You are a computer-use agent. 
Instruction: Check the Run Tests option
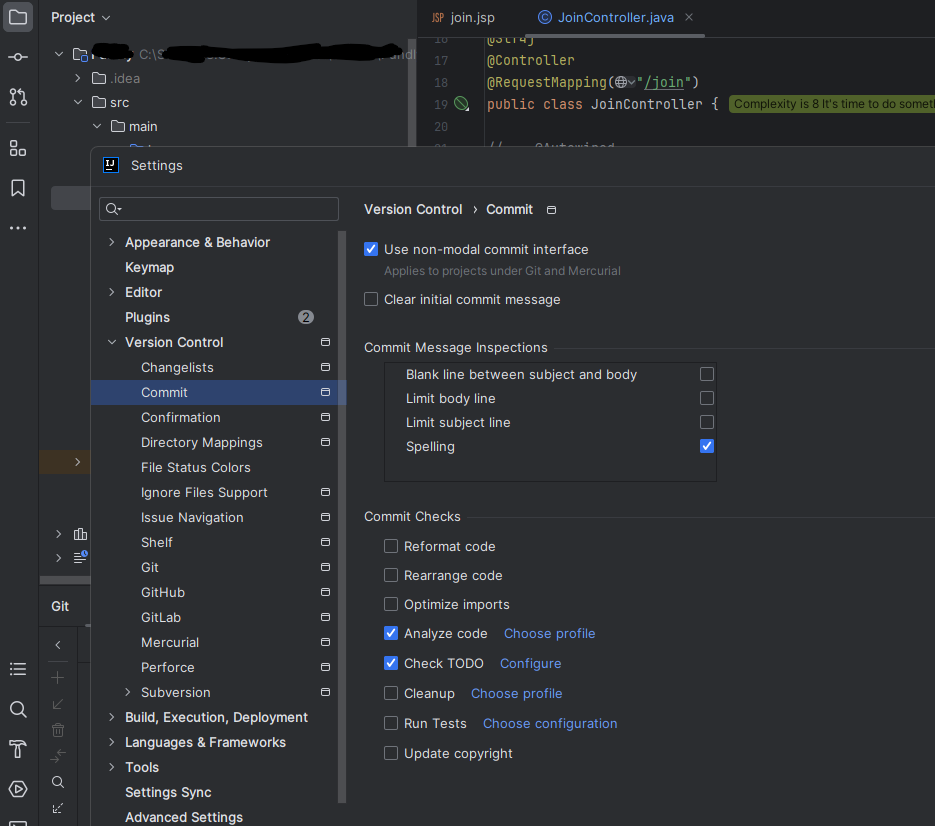click(391, 723)
